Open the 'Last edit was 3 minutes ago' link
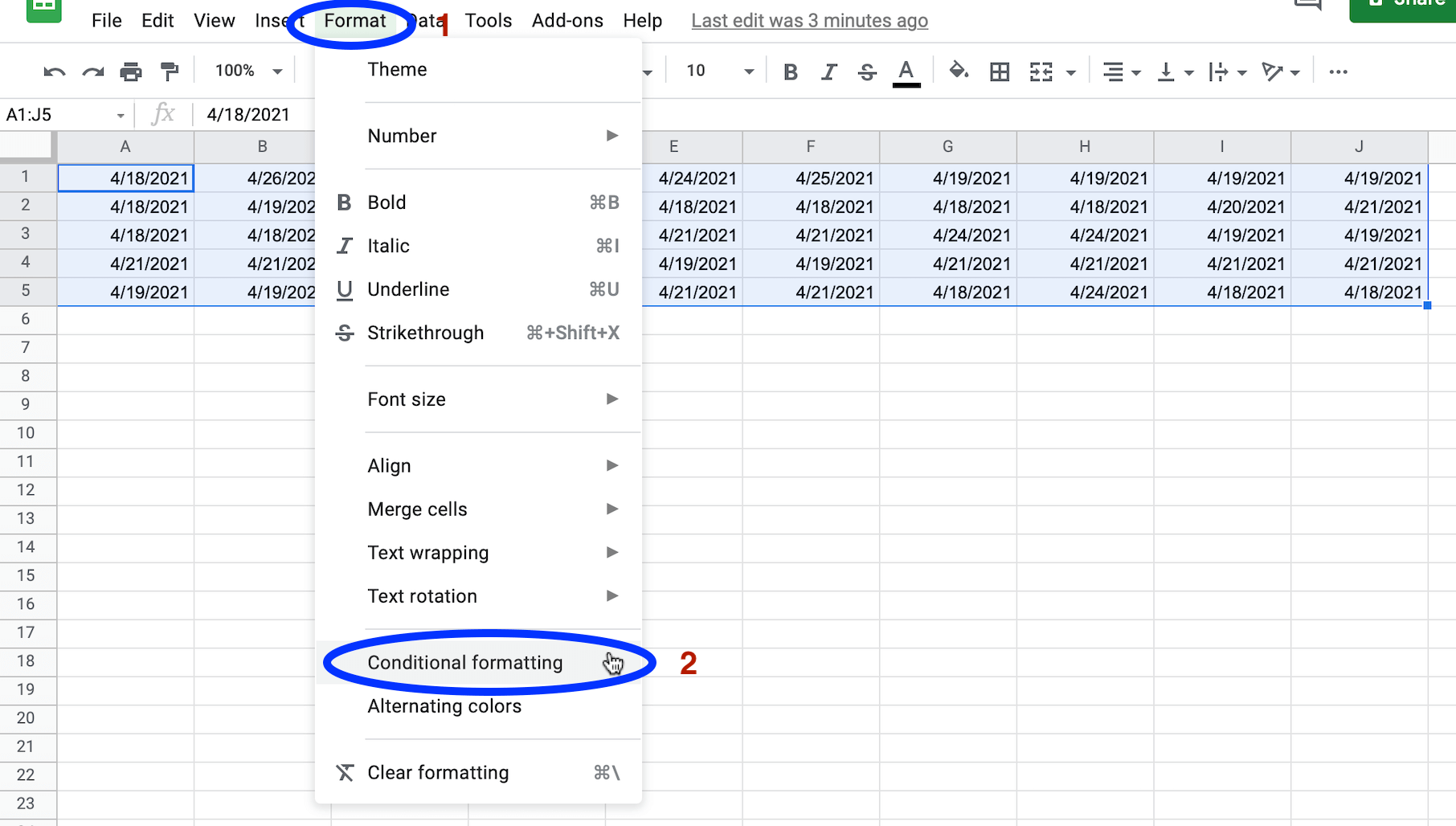This screenshot has height=826, width=1456. pos(809,21)
